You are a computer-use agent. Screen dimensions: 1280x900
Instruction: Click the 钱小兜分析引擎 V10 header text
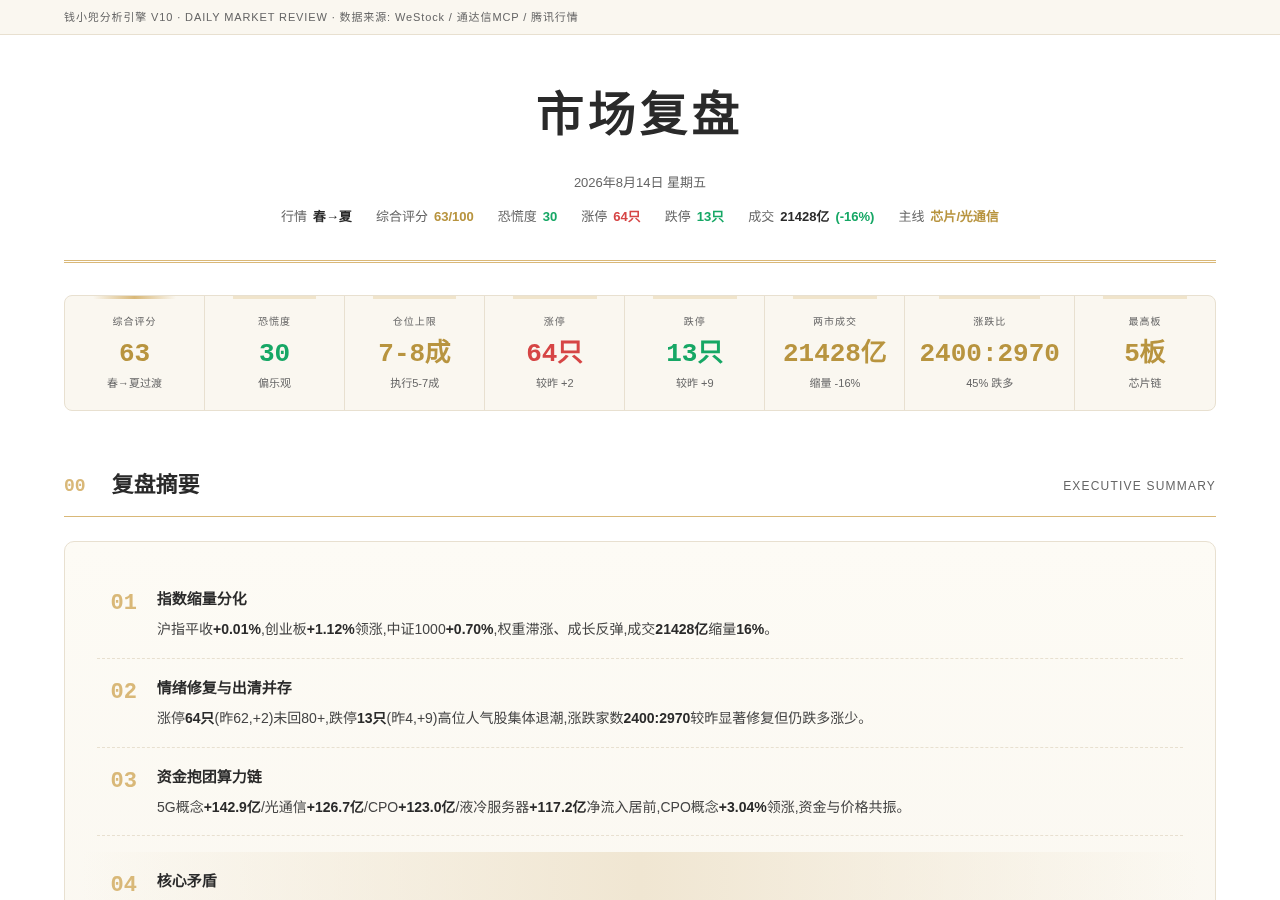118,17
